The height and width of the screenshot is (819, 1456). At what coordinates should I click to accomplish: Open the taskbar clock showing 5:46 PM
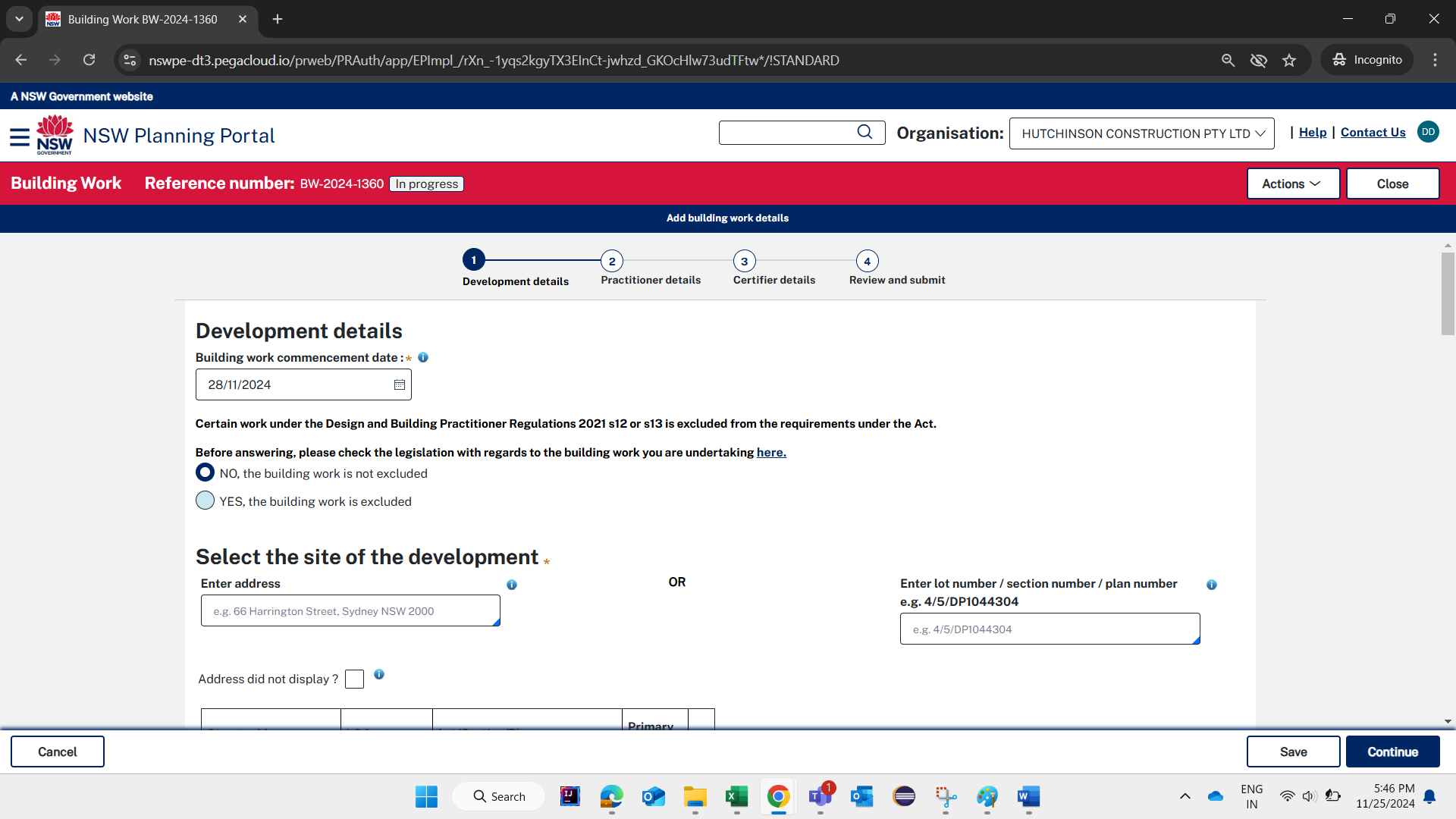point(1385,796)
